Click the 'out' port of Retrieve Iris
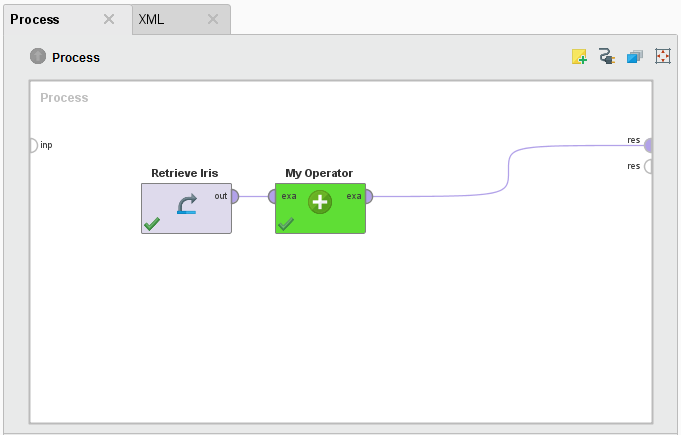681x435 pixels. tap(234, 196)
